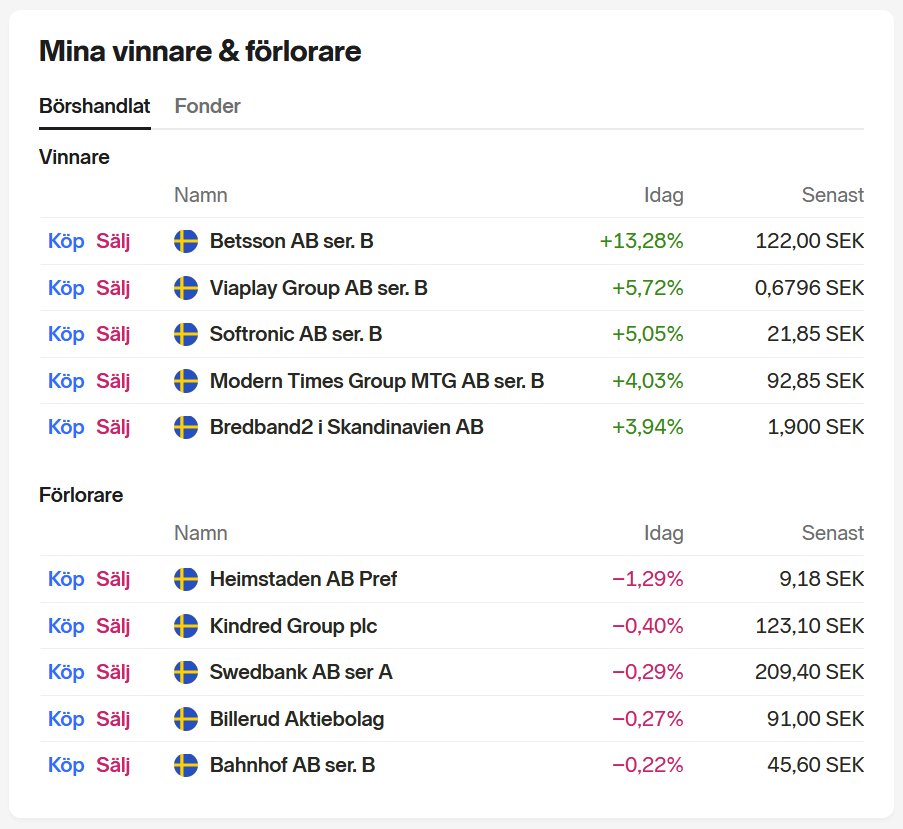The image size is (903, 829).
Task: Click Köp for Billerud Aktiebolag
Action: pyautogui.click(x=66, y=718)
